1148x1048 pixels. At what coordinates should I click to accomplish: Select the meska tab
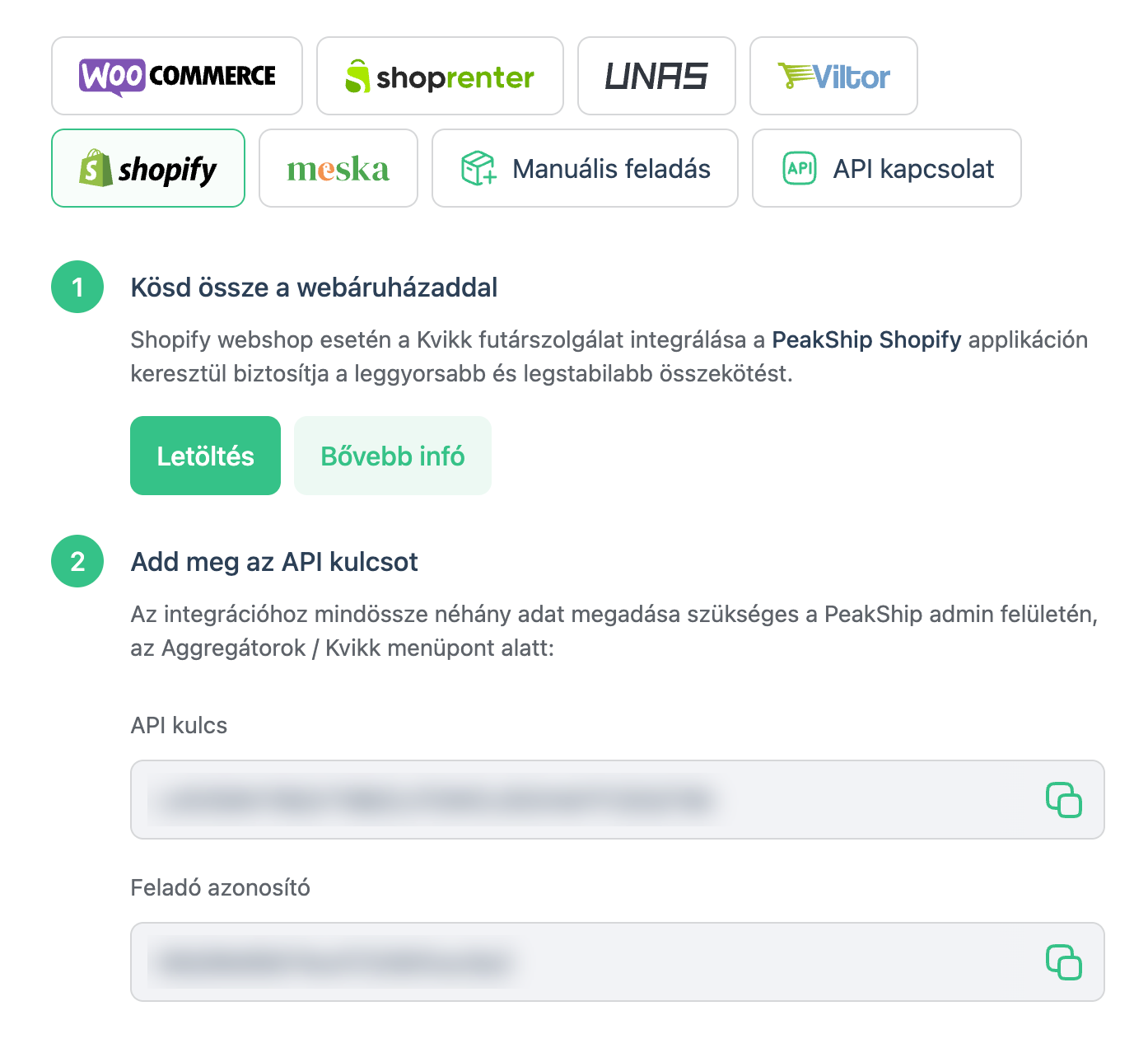click(338, 168)
